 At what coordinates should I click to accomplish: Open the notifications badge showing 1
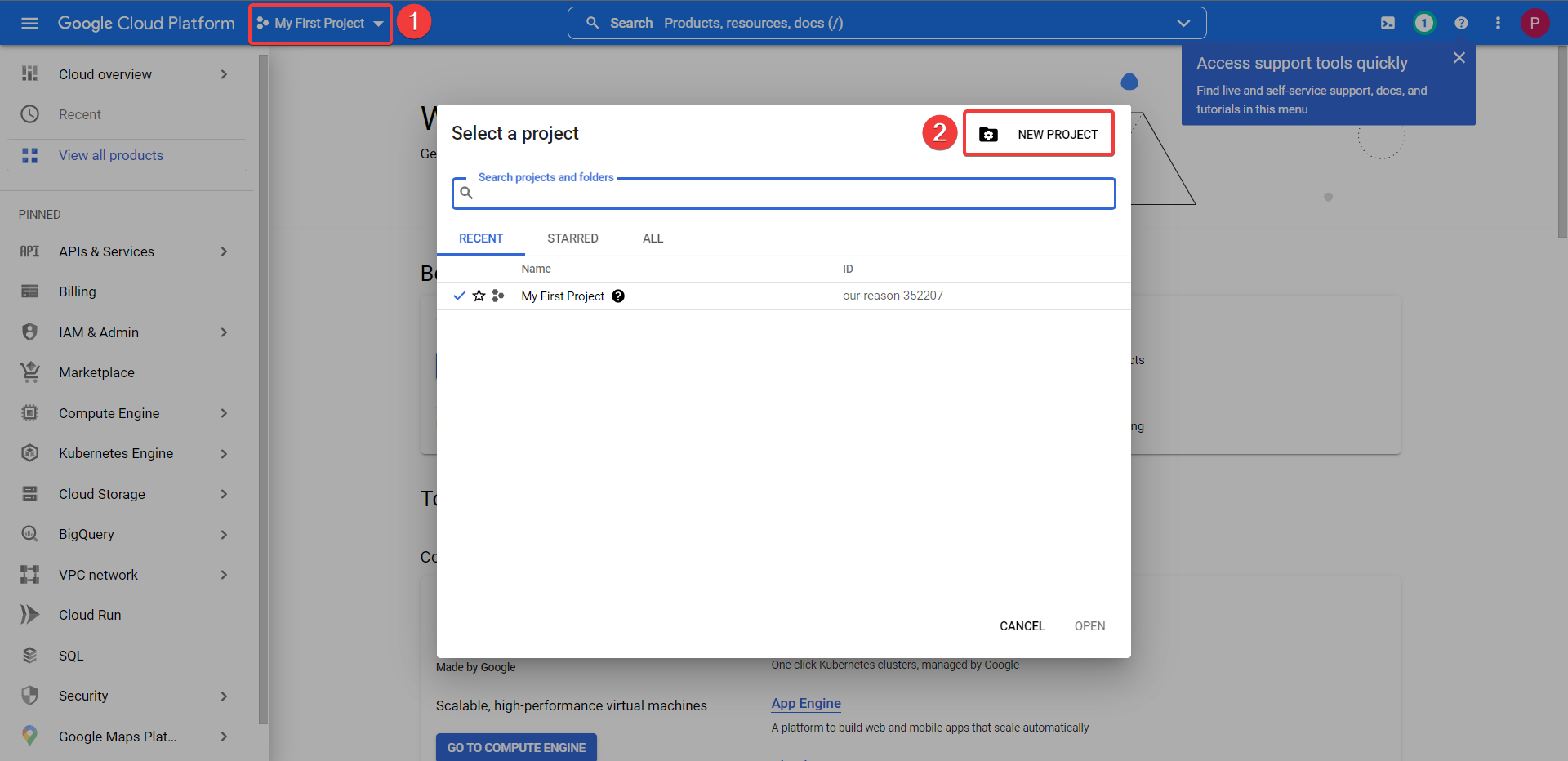[x=1424, y=23]
